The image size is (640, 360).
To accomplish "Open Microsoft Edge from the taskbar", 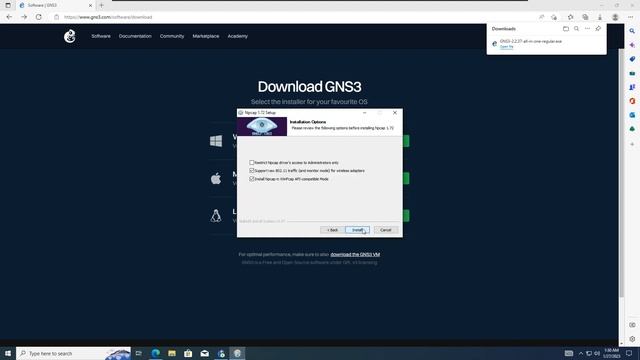I will (156, 353).
